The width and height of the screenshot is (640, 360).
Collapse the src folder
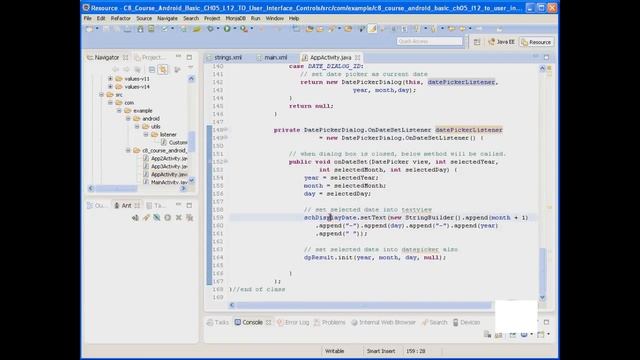coord(101,95)
